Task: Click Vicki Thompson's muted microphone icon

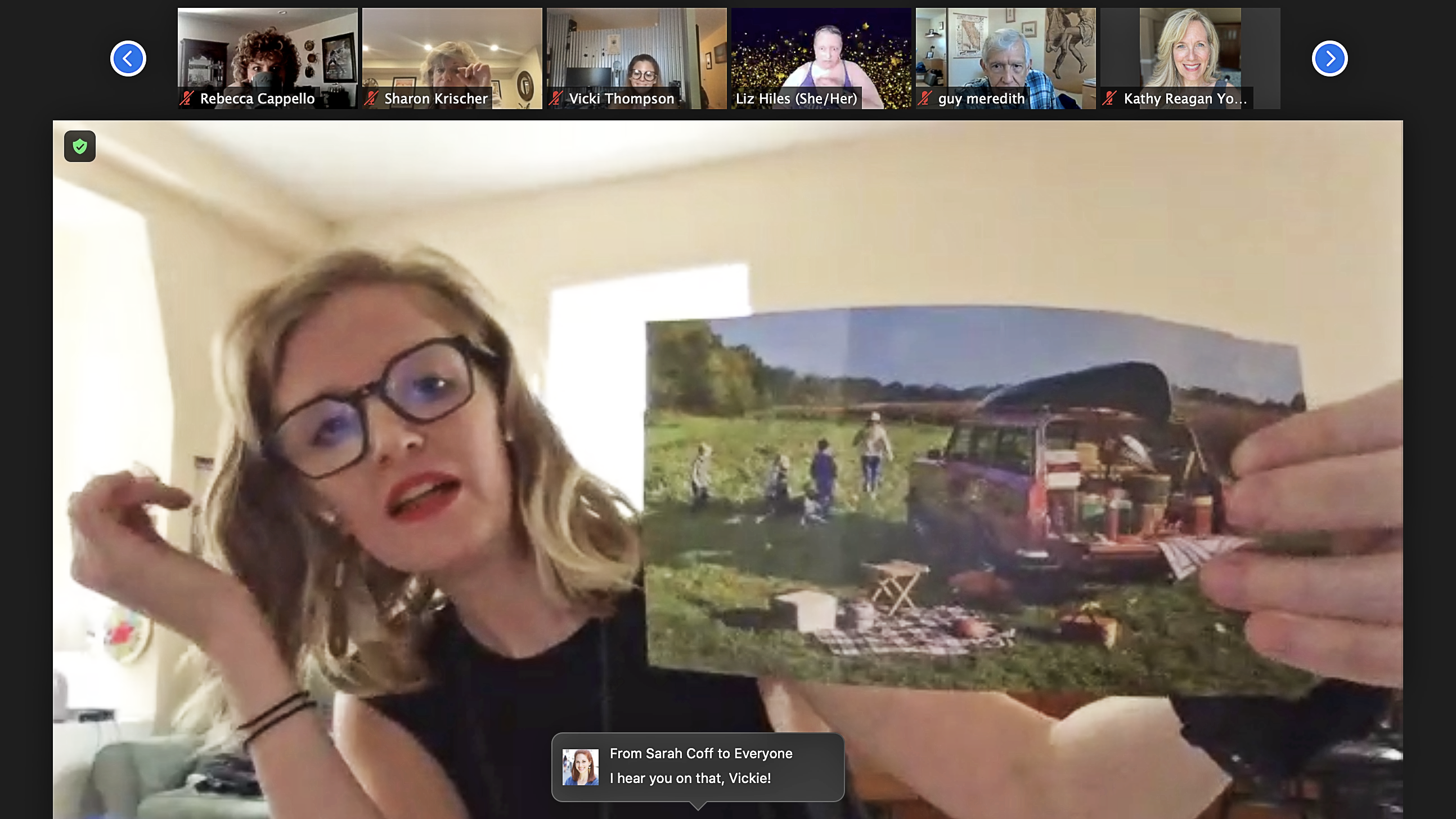Action: [x=556, y=98]
